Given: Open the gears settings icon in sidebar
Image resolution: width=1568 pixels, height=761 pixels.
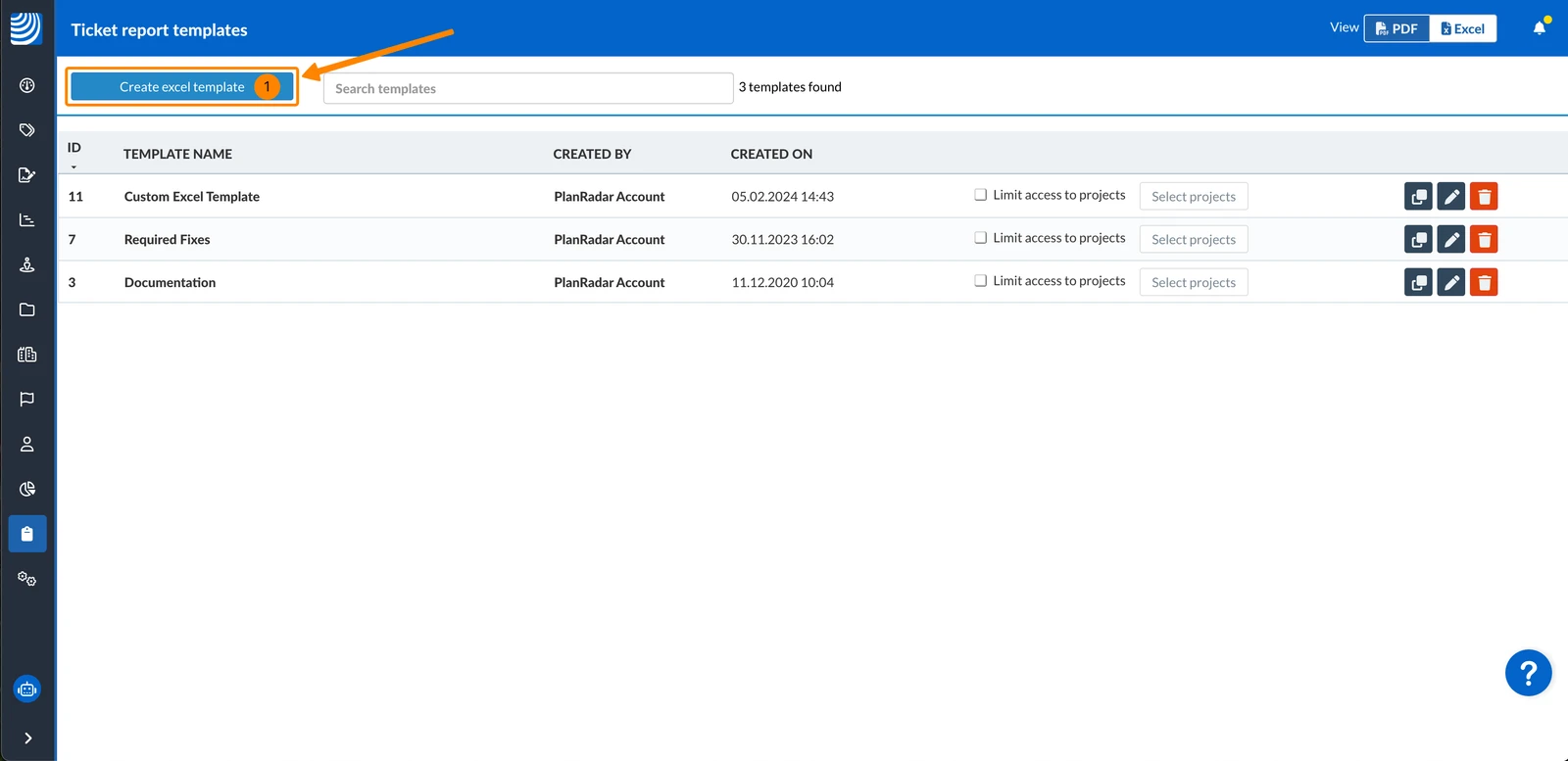Looking at the screenshot, I should tap(27, 579).
